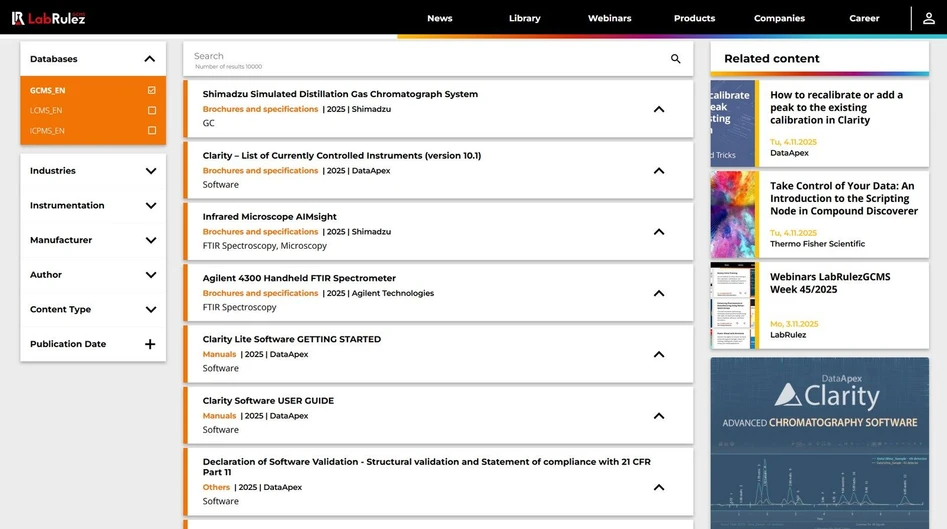Collapse the Infrared Microscope AIMsight result chevron
The height and width of the screenshot is (529, 947).
659,232
